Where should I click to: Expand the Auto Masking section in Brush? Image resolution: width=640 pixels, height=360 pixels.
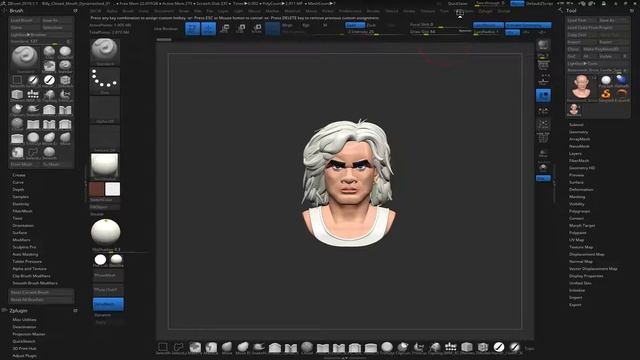point(25,254)
